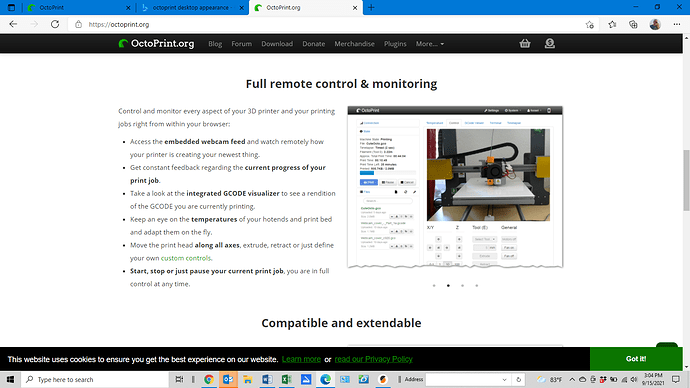Open the notification center icon
Screen dimensions: 690x388
(676, 379)
